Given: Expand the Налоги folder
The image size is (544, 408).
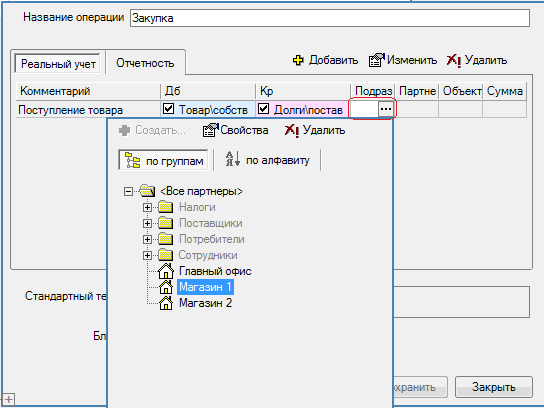Looking at the screenshot, I should point(147,207).
